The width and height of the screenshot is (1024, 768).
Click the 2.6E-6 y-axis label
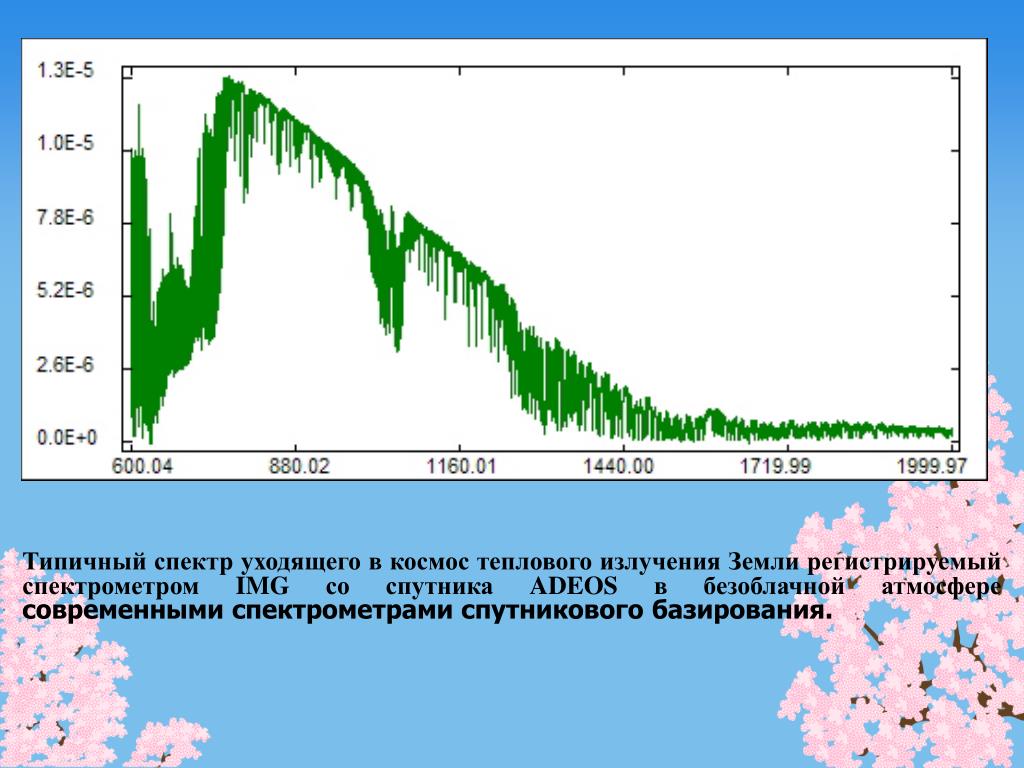coord(65,364)
